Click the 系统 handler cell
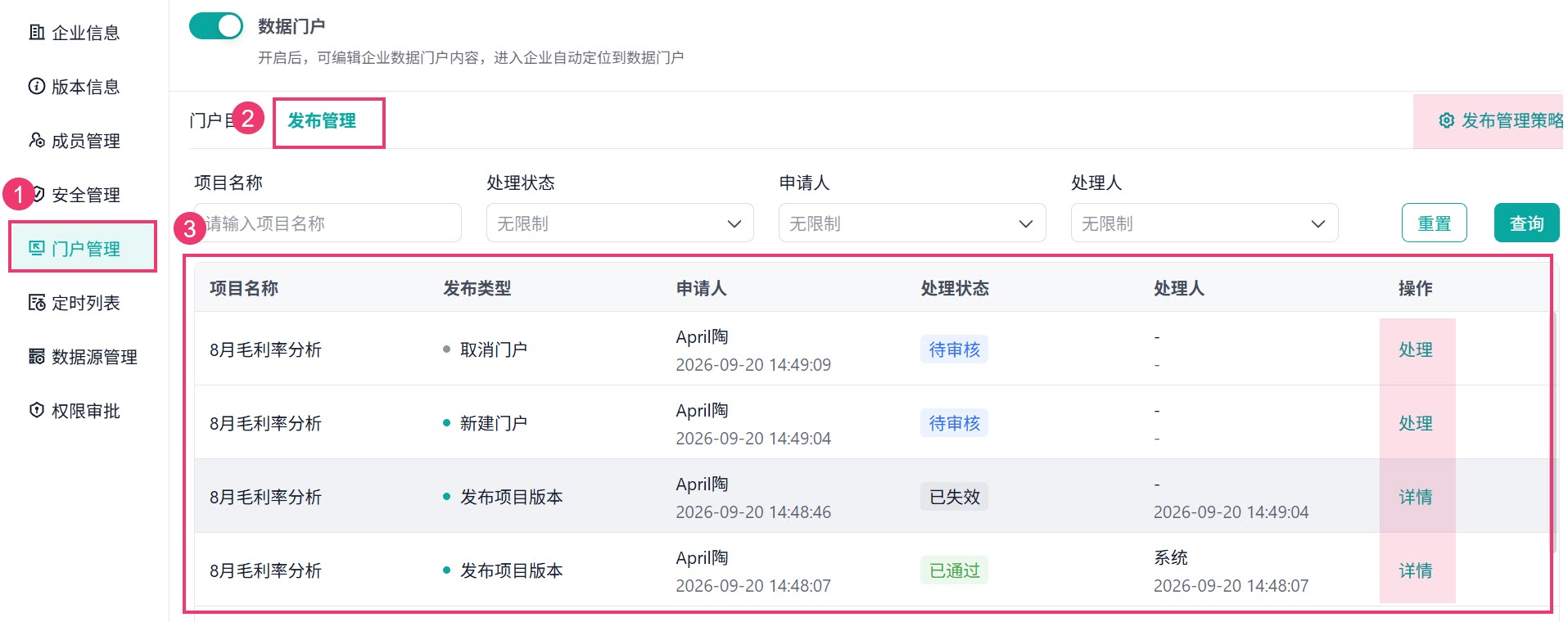The image size is (1568, 622). tap(1171, 557)
